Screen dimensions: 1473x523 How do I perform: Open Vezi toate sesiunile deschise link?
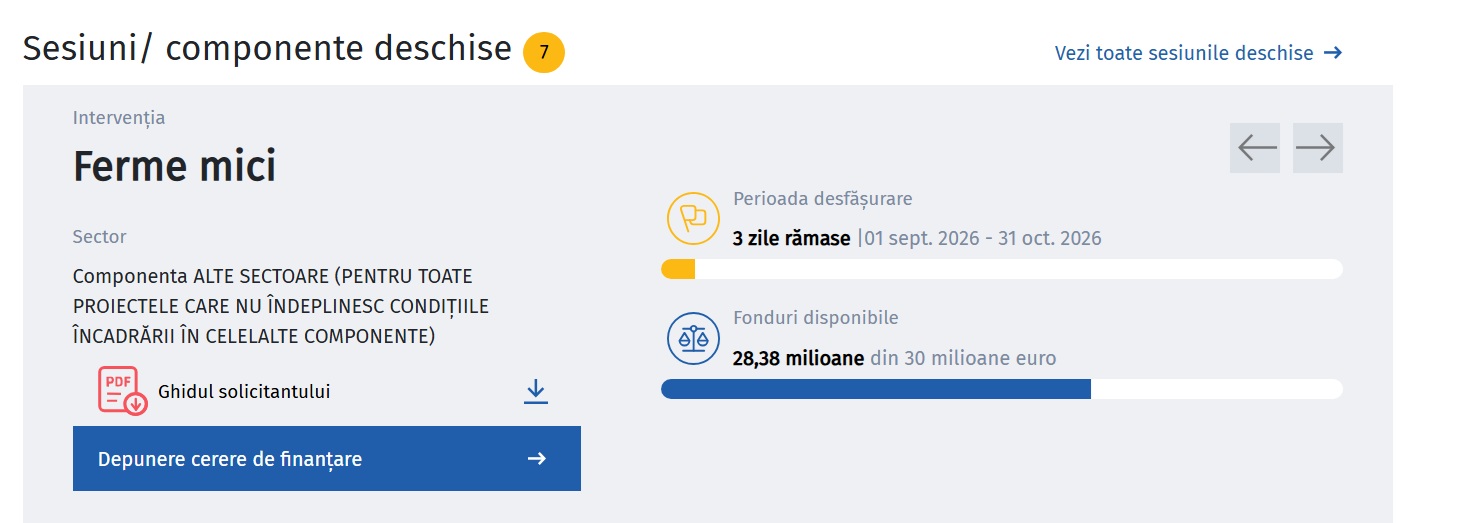[1198, 53]
